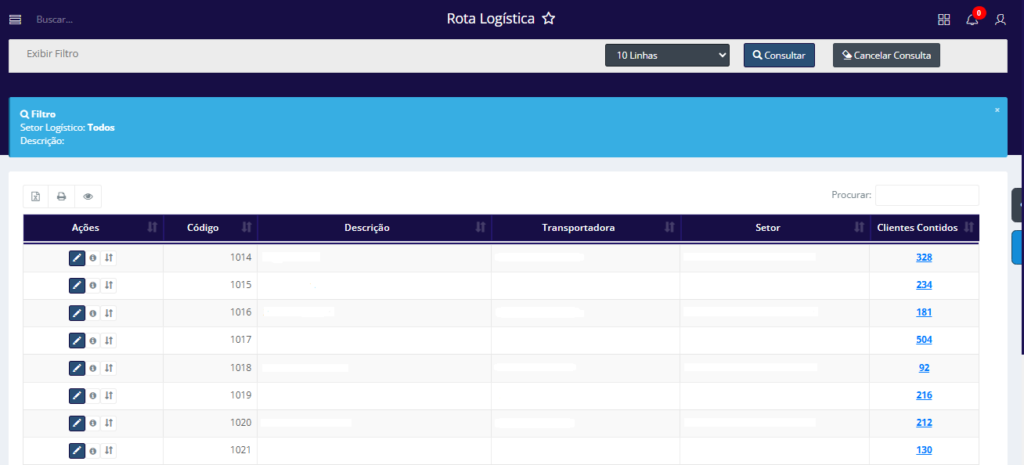This screenshot has height=465, width=1024.
Task: Sort table by Código column
Action: (210, 228)
